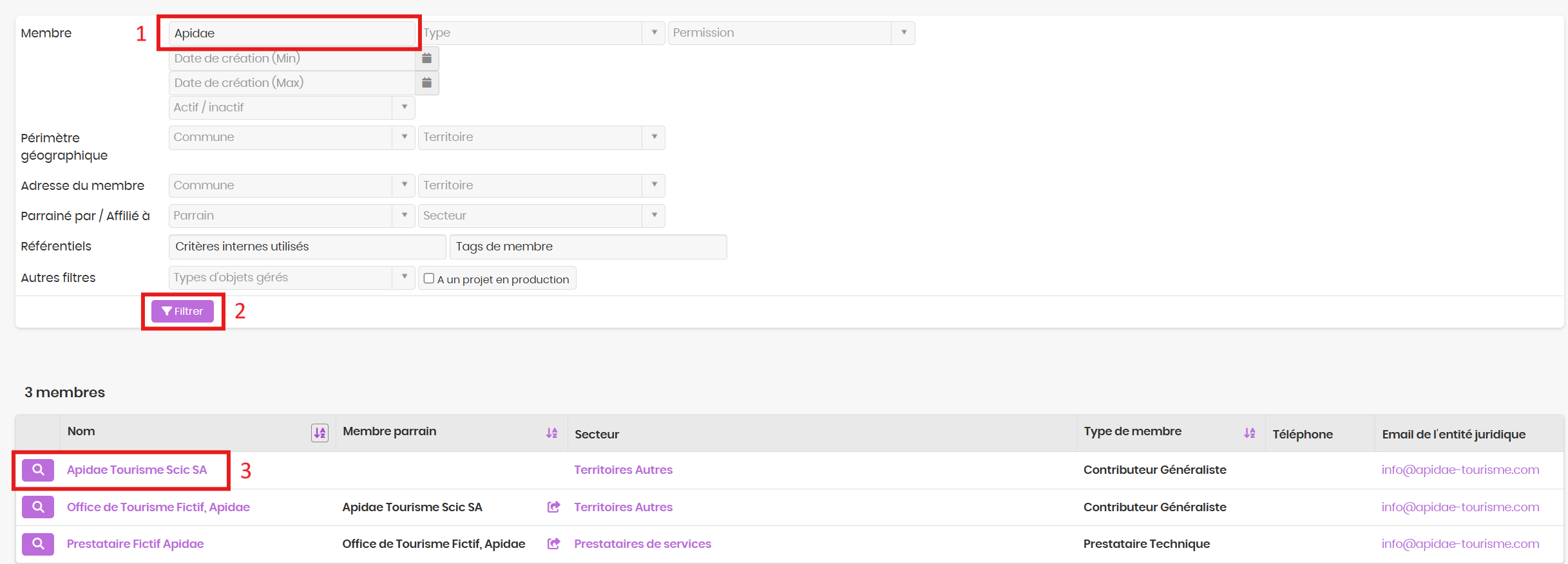Sort table by Membre parrain icon

click(552, 433)
